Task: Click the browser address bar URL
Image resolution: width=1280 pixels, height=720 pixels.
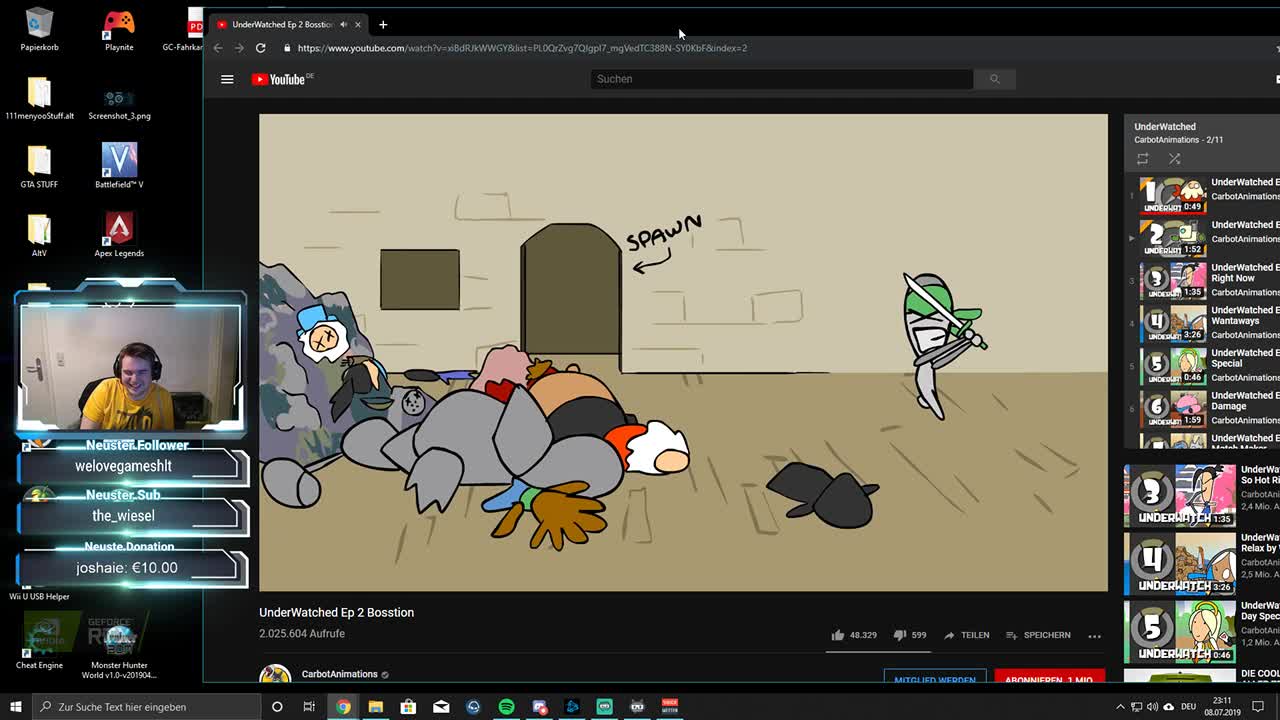Action: (x=522, y=48)
